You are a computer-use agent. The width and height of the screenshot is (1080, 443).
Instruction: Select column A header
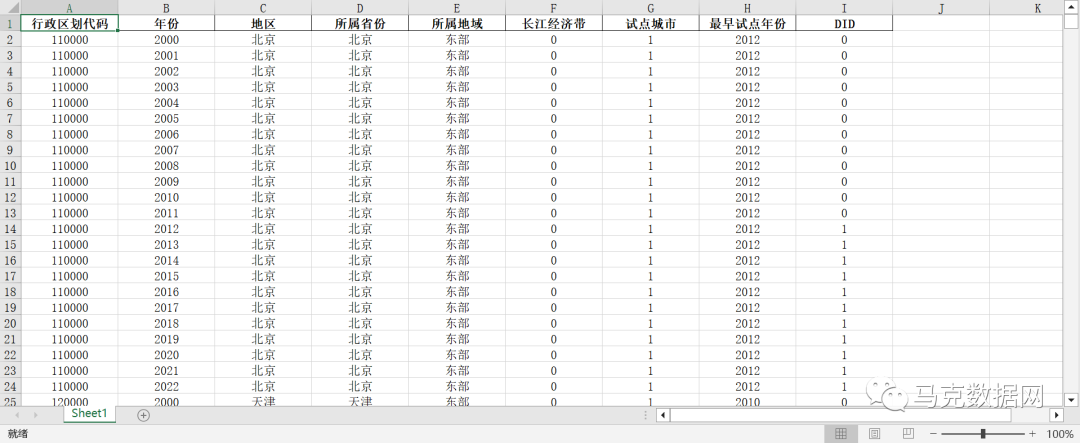(x=70, y=8)
